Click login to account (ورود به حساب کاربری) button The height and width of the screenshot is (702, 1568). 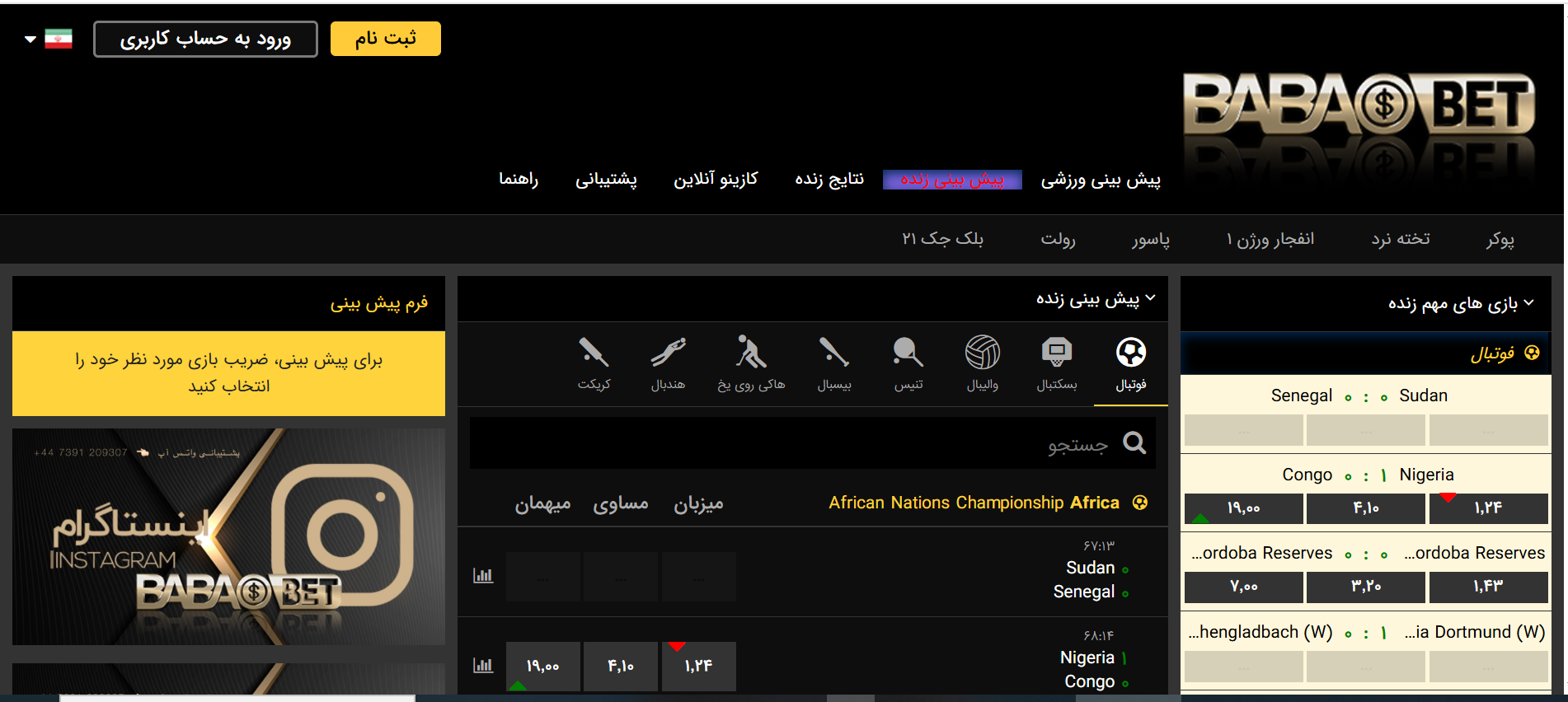205,39
